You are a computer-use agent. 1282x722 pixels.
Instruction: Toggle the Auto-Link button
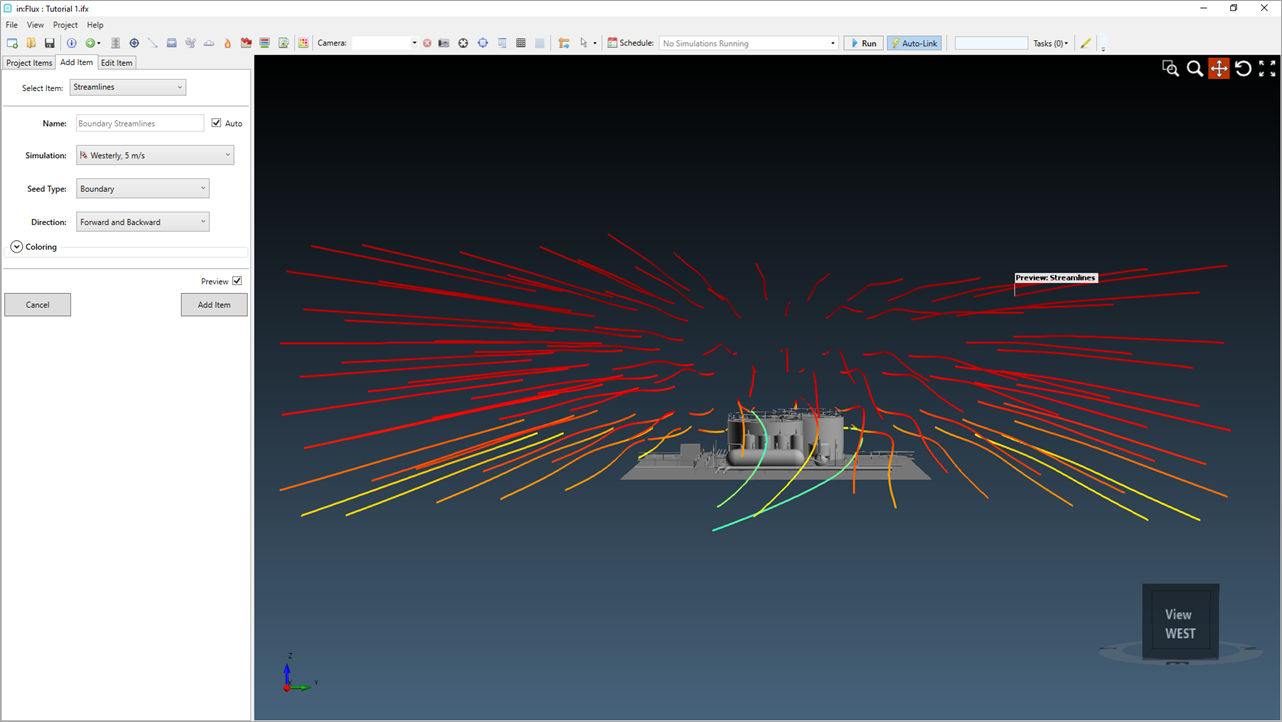[914, 43]
